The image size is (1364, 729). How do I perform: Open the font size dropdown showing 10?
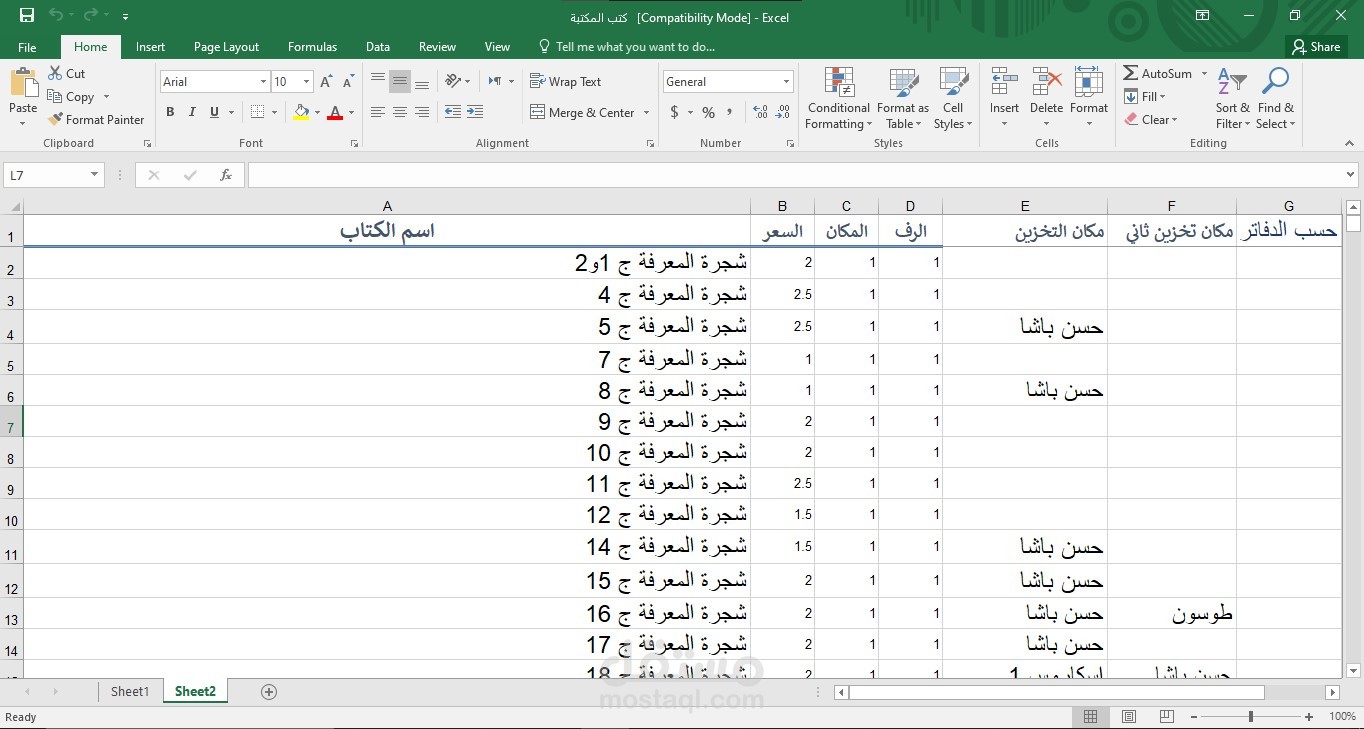(x=307, y=82)
